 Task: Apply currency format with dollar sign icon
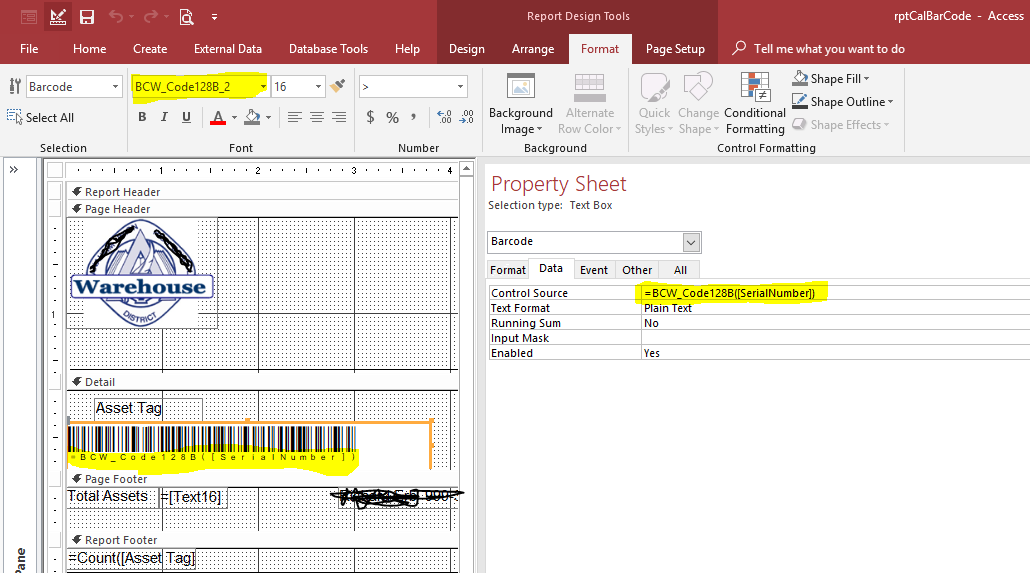pyautogui.click(x=370, y=117)
